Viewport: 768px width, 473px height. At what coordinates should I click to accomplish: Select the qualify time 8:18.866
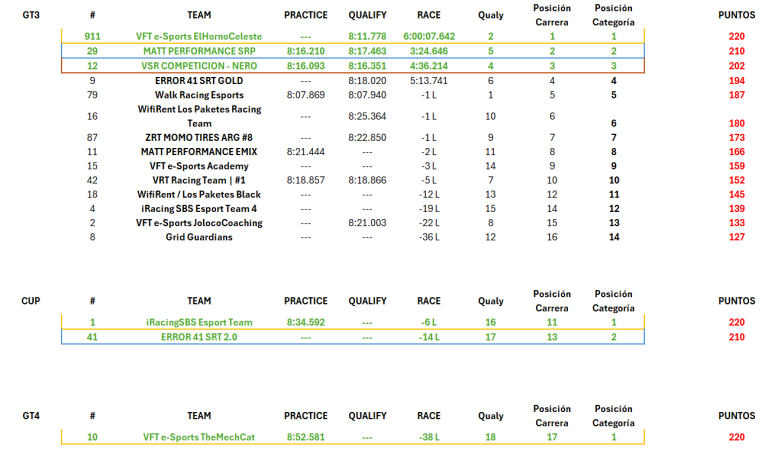367,180
